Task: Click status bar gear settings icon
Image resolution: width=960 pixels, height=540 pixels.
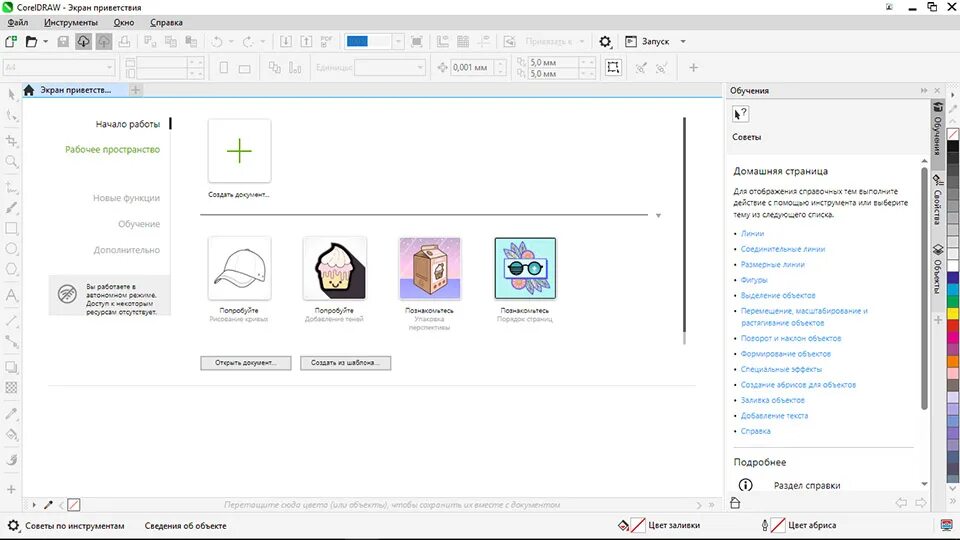Action: [x=13, y=525]
